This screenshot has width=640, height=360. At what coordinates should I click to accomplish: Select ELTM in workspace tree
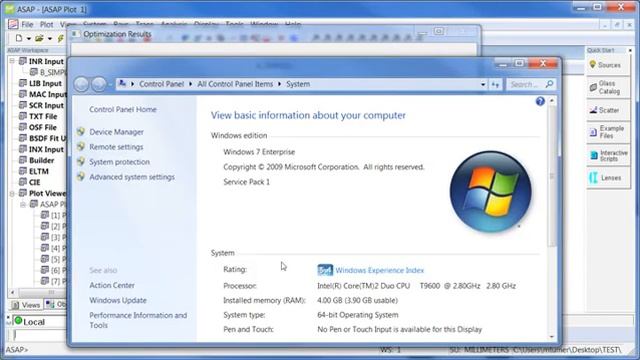[x=39, y=171]
